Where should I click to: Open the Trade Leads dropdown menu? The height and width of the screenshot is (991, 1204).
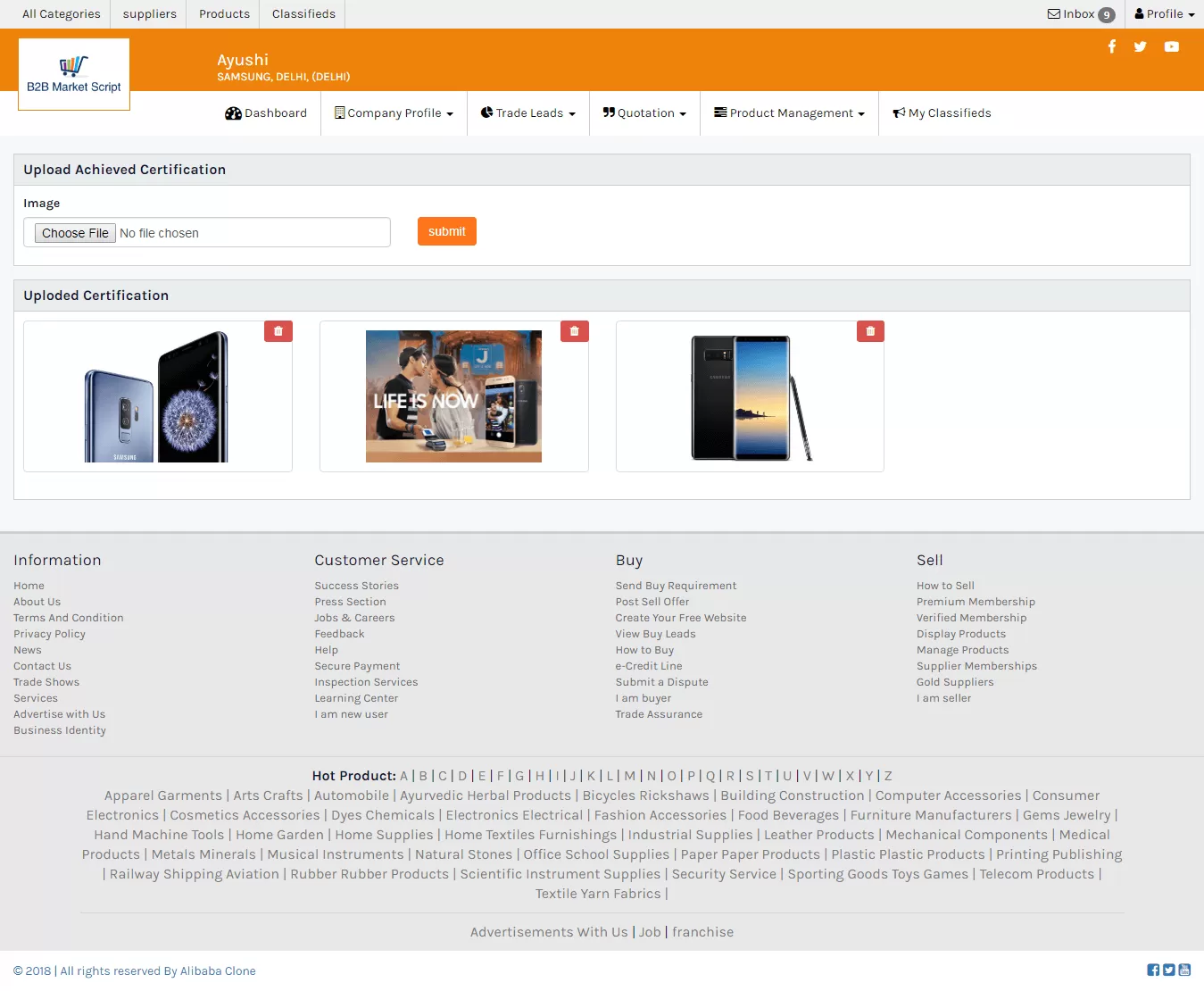(528, 113)
